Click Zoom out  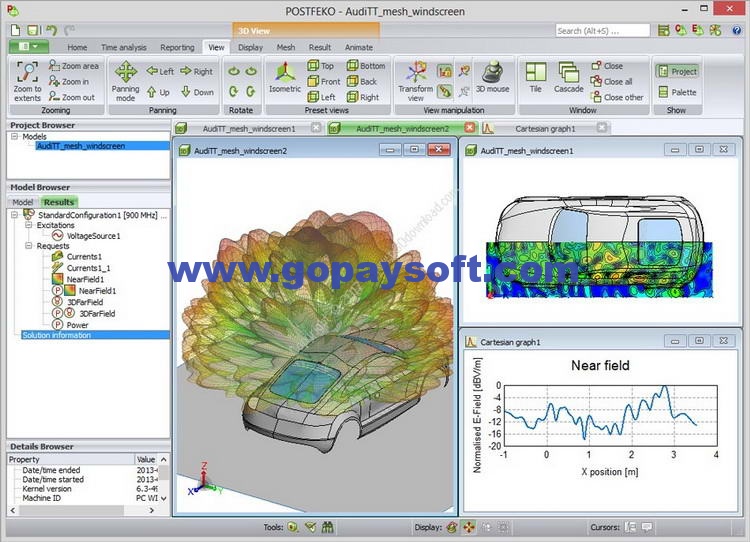(x=72, y=97)
